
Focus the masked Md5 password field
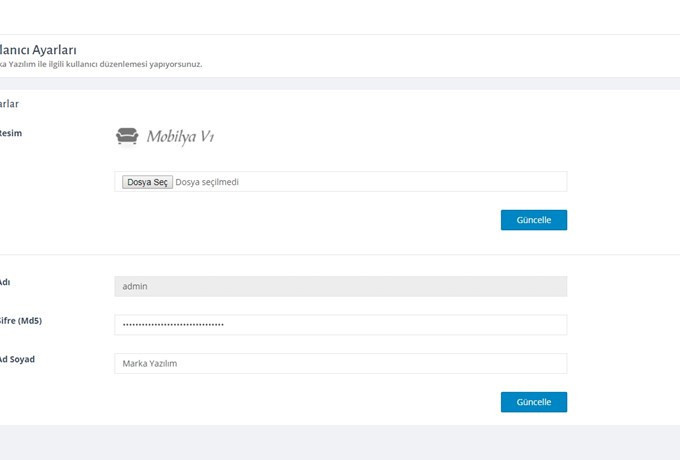point(340,325)
